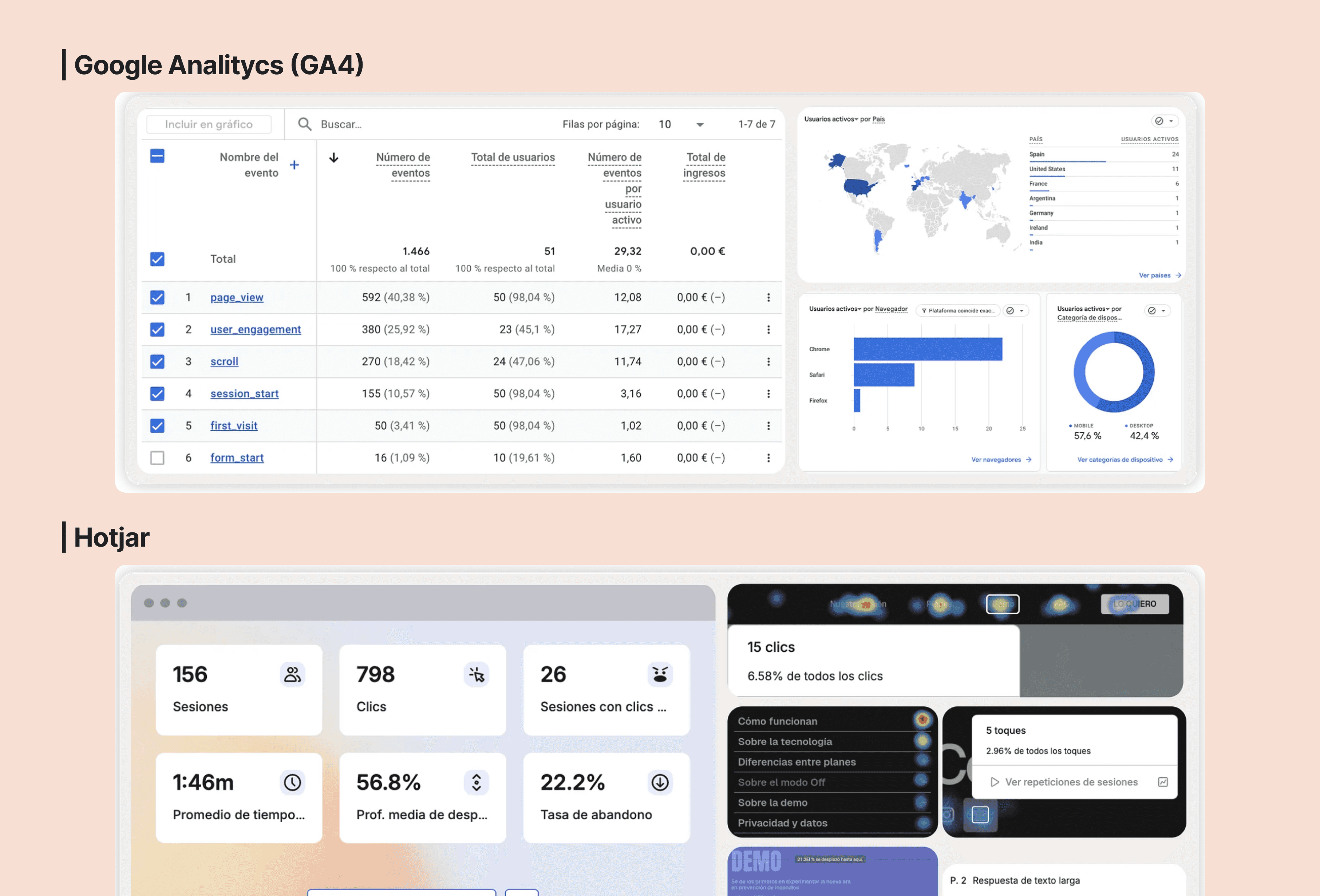The width and height of the screenshot is (1320, 896).
Task: Click the Promedio de tiempo clock icon
Action: (293, 782)
